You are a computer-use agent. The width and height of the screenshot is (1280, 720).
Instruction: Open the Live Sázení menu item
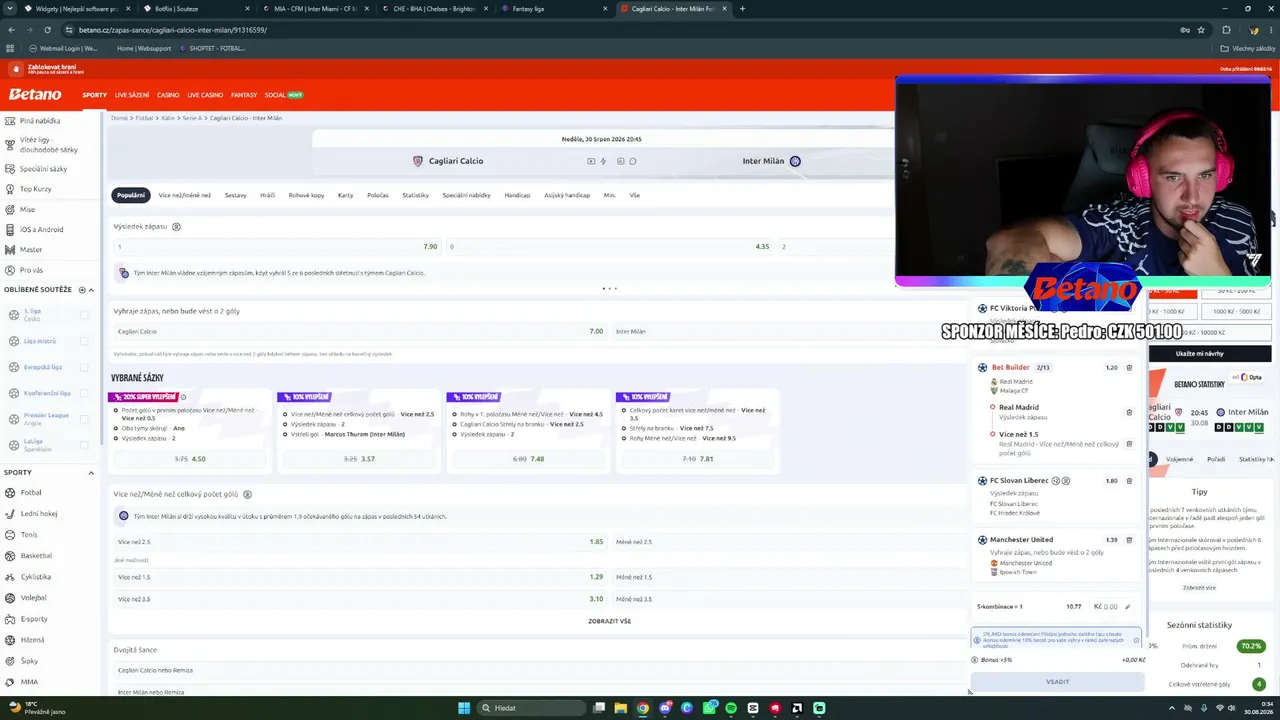click(x=132, y=95)
